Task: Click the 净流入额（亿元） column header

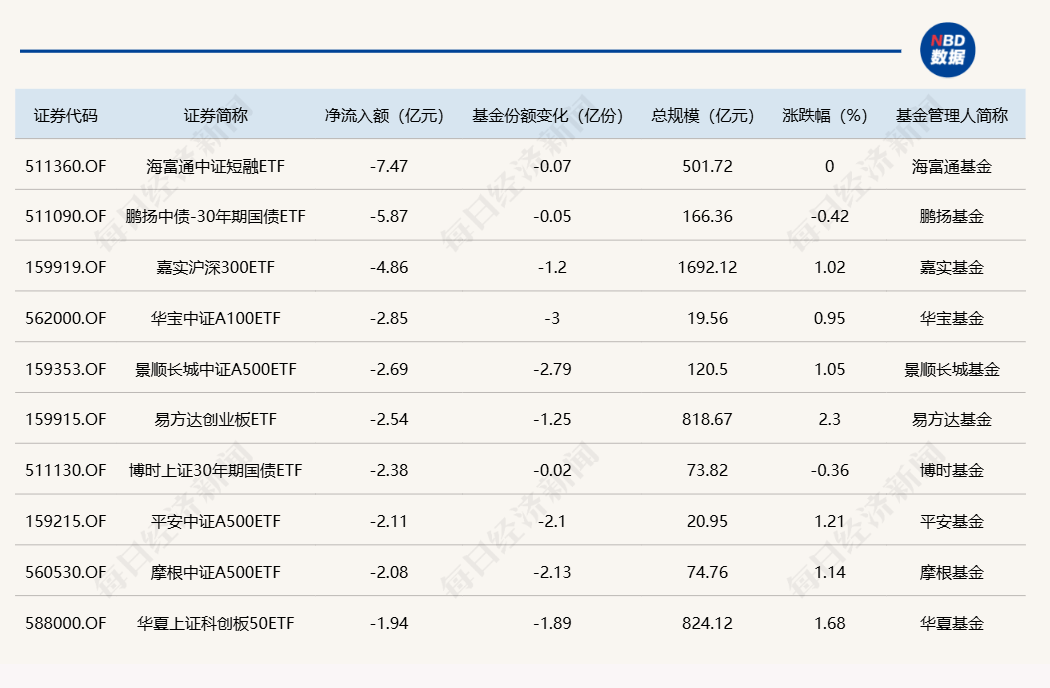Action: point(384,116)
